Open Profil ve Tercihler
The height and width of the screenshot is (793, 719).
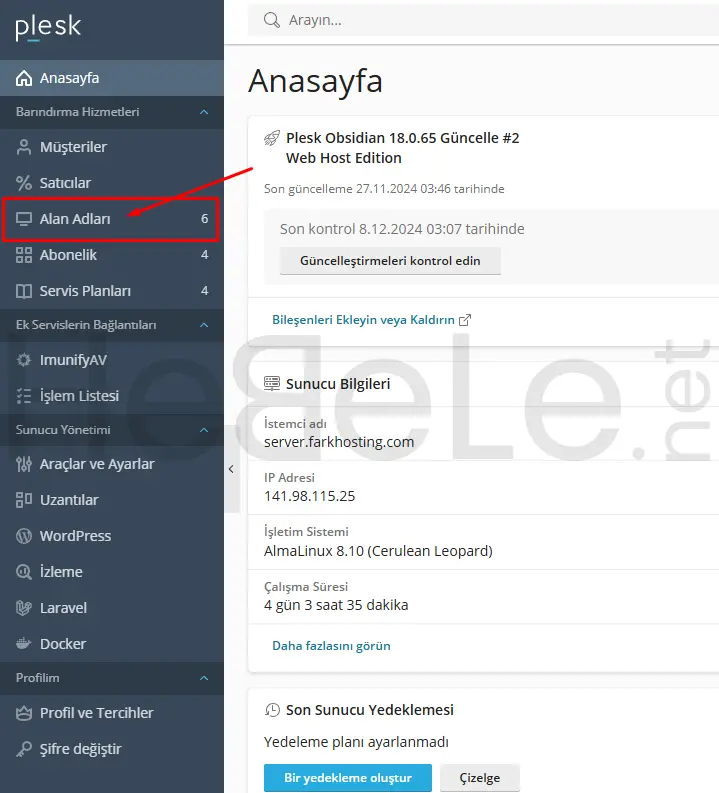[x=112, y=713]
